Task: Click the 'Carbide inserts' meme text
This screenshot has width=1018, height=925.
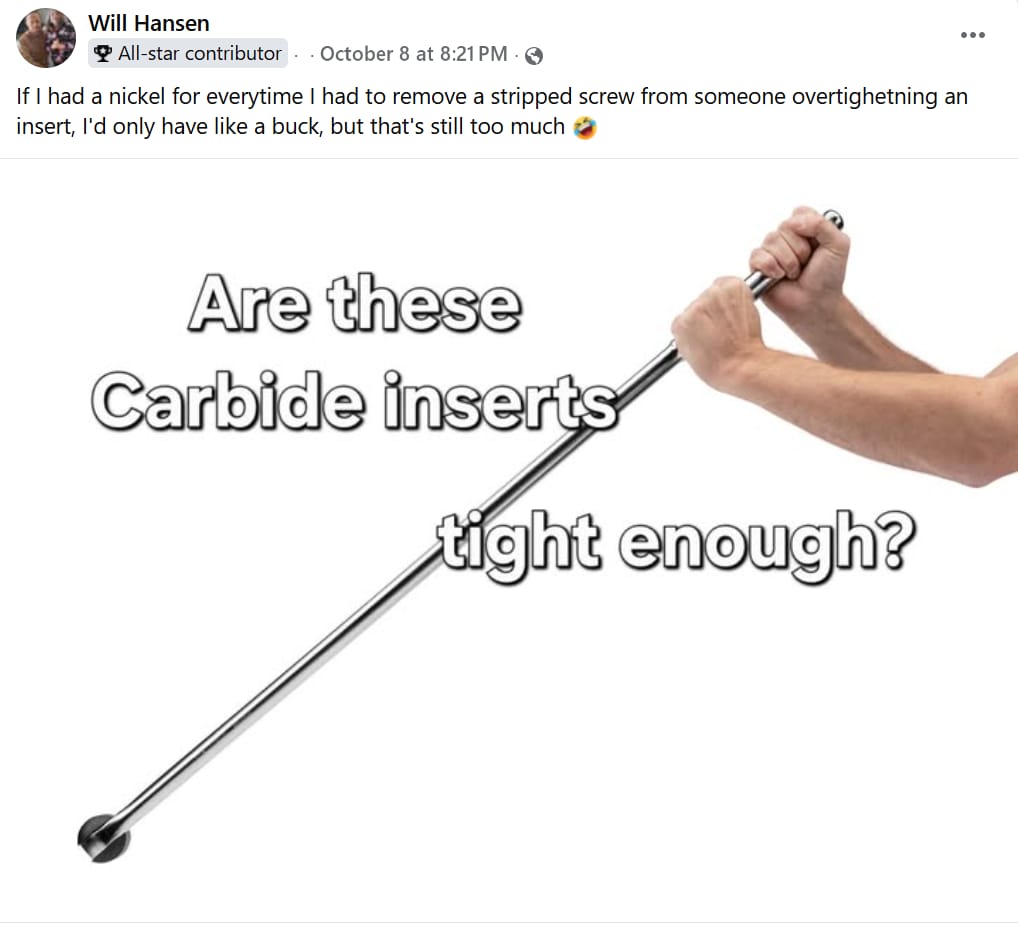Action: click(x=354, y=401)
